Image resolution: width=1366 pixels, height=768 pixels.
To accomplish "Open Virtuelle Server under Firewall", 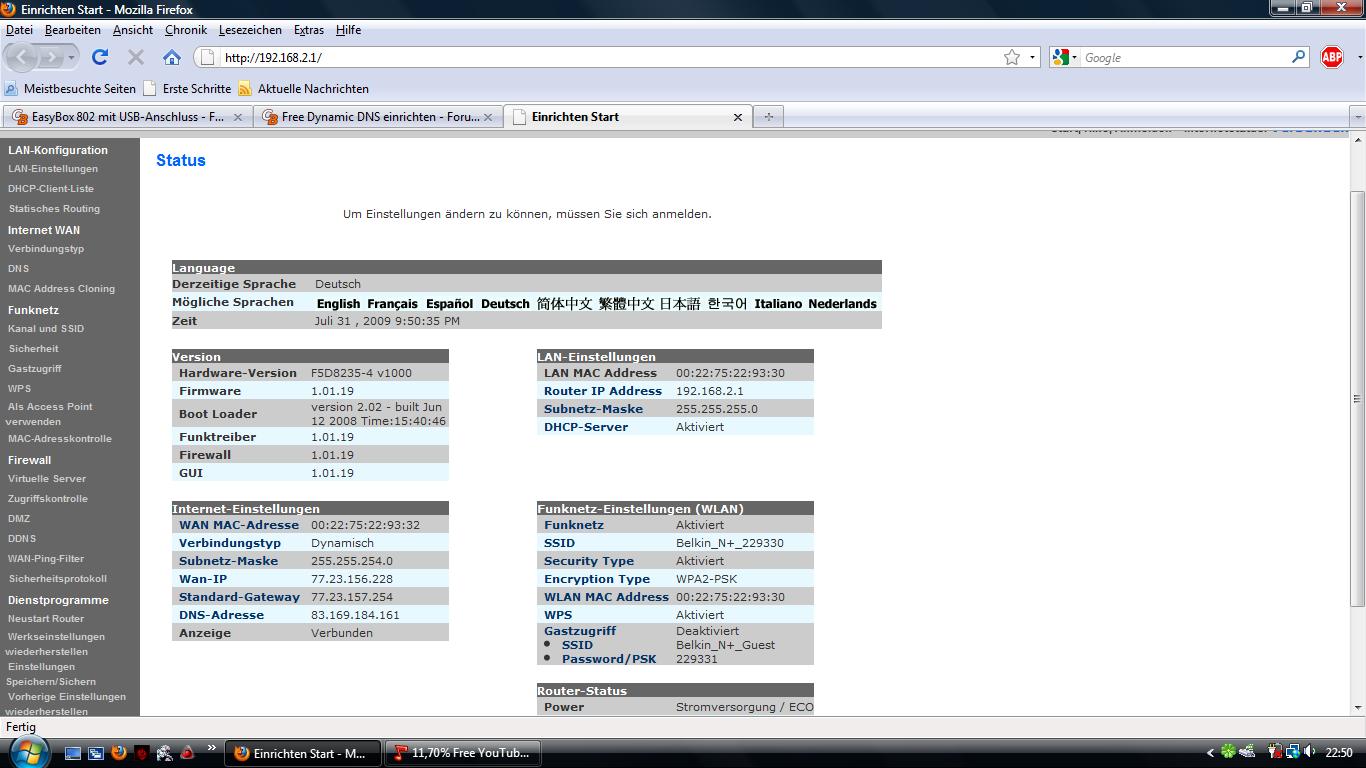I will click(47, 479).
